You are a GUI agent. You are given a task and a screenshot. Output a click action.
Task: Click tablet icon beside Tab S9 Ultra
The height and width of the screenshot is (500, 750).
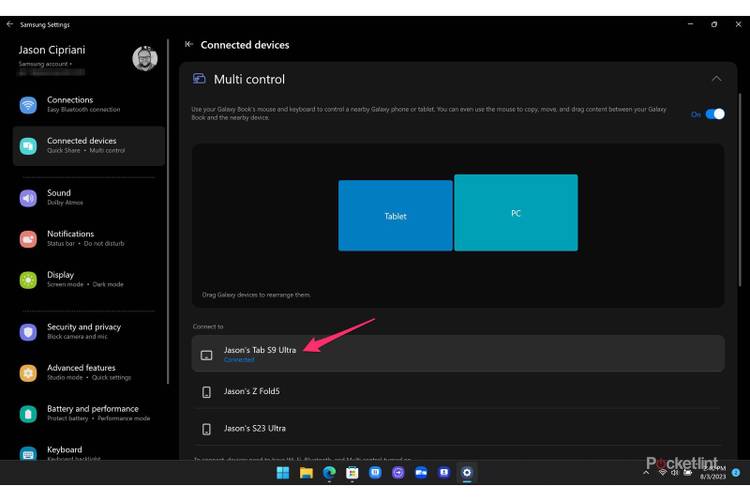pyautogui.click(x=206, y=355)
